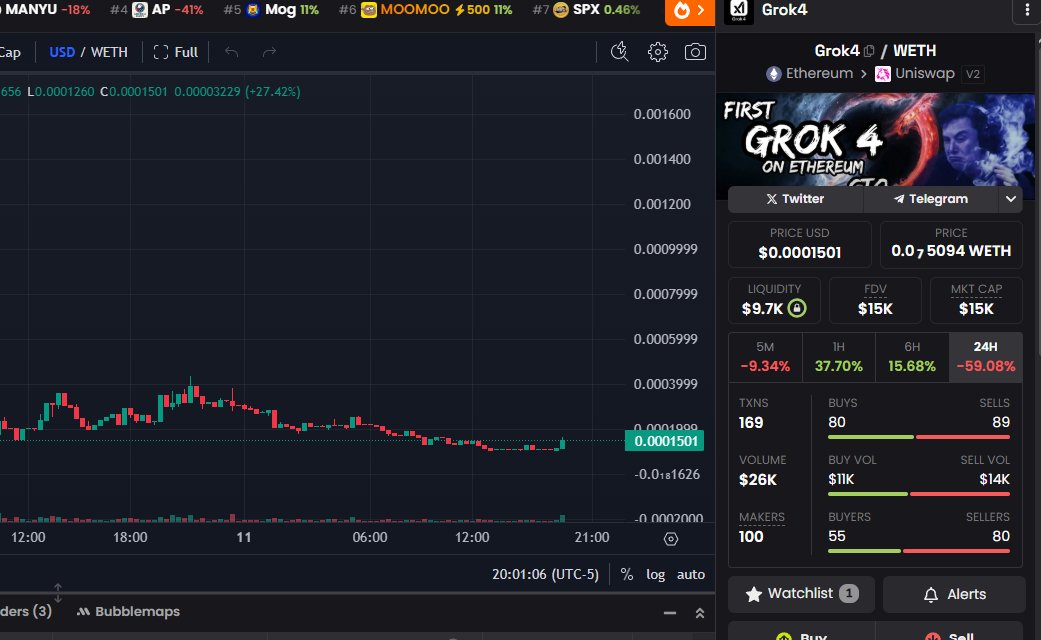Minimize the bottom panel
Viewport: 1041px width, 640px height.
point(670,613)
